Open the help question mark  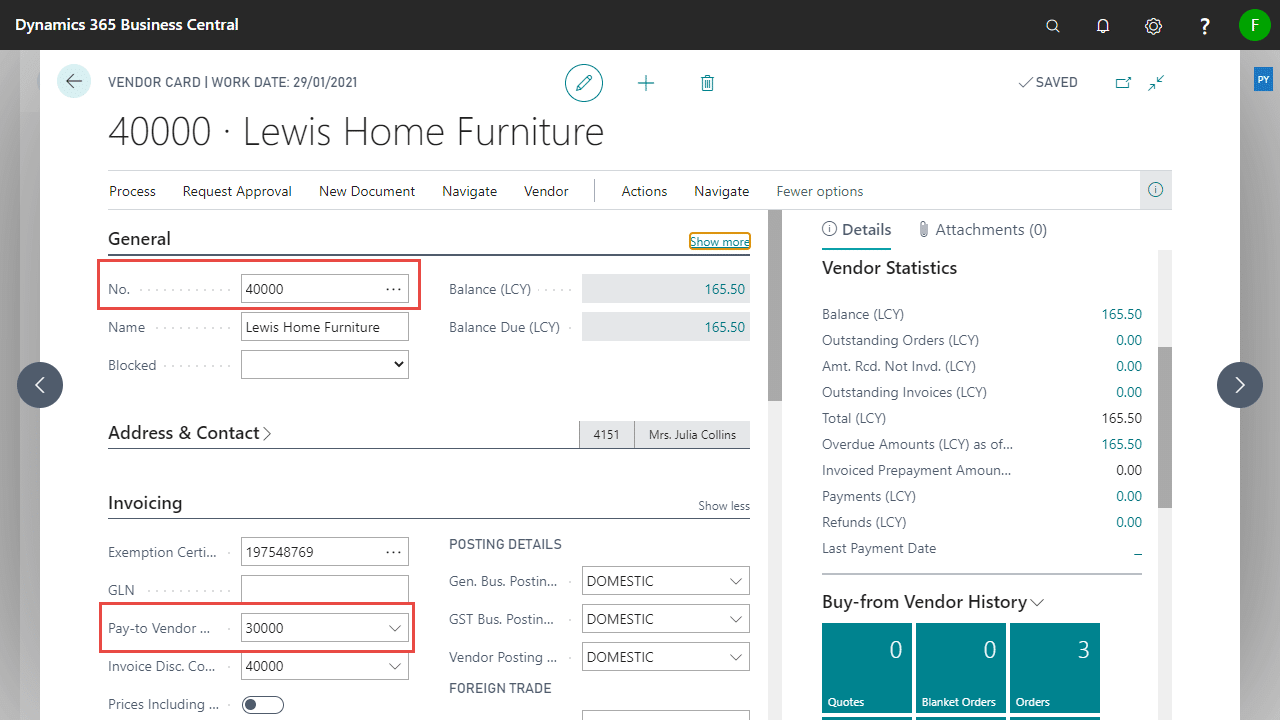point(1204,26)
